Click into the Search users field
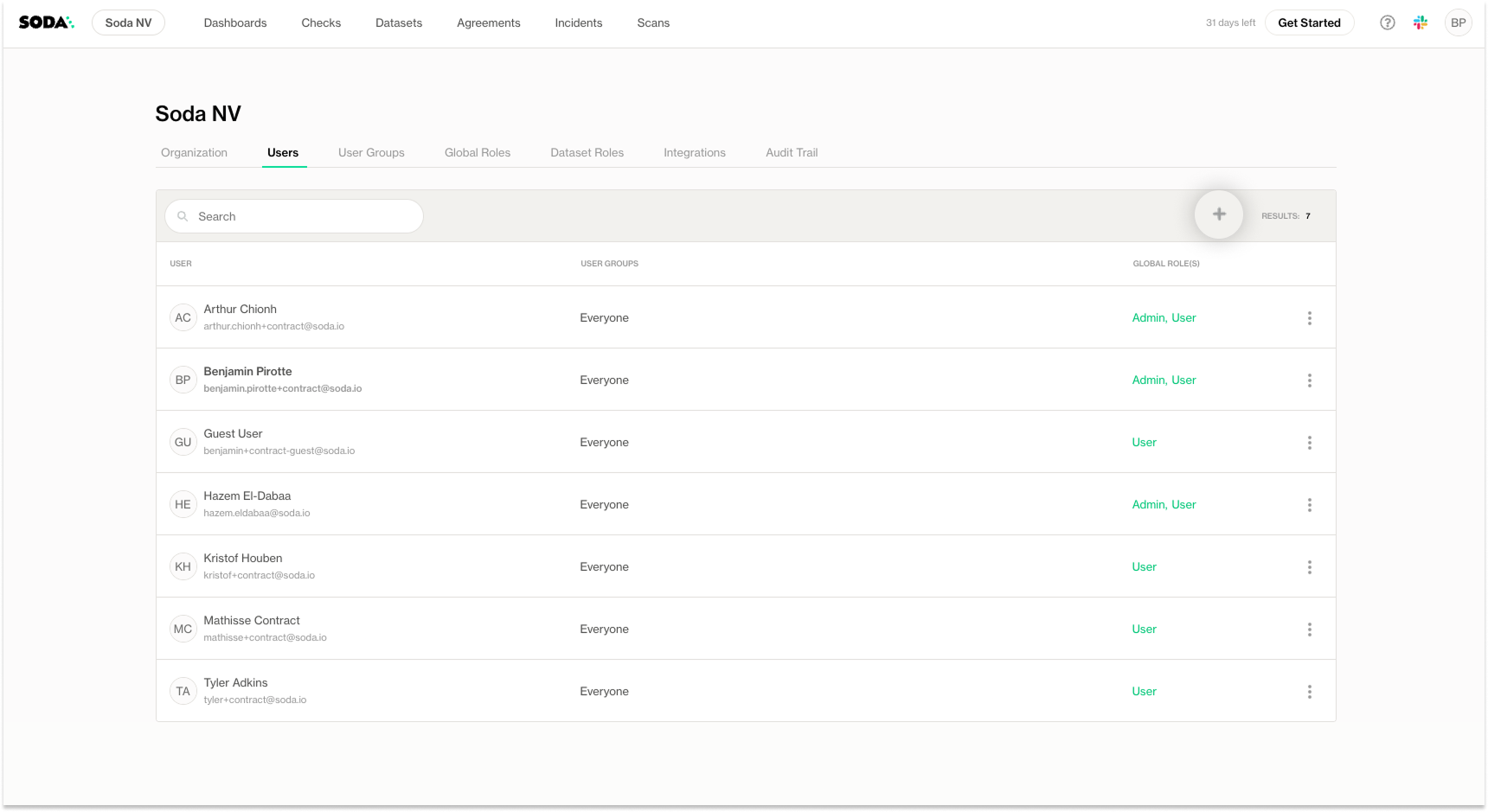This screenshot has height=812, width=1488. [303, 216]
